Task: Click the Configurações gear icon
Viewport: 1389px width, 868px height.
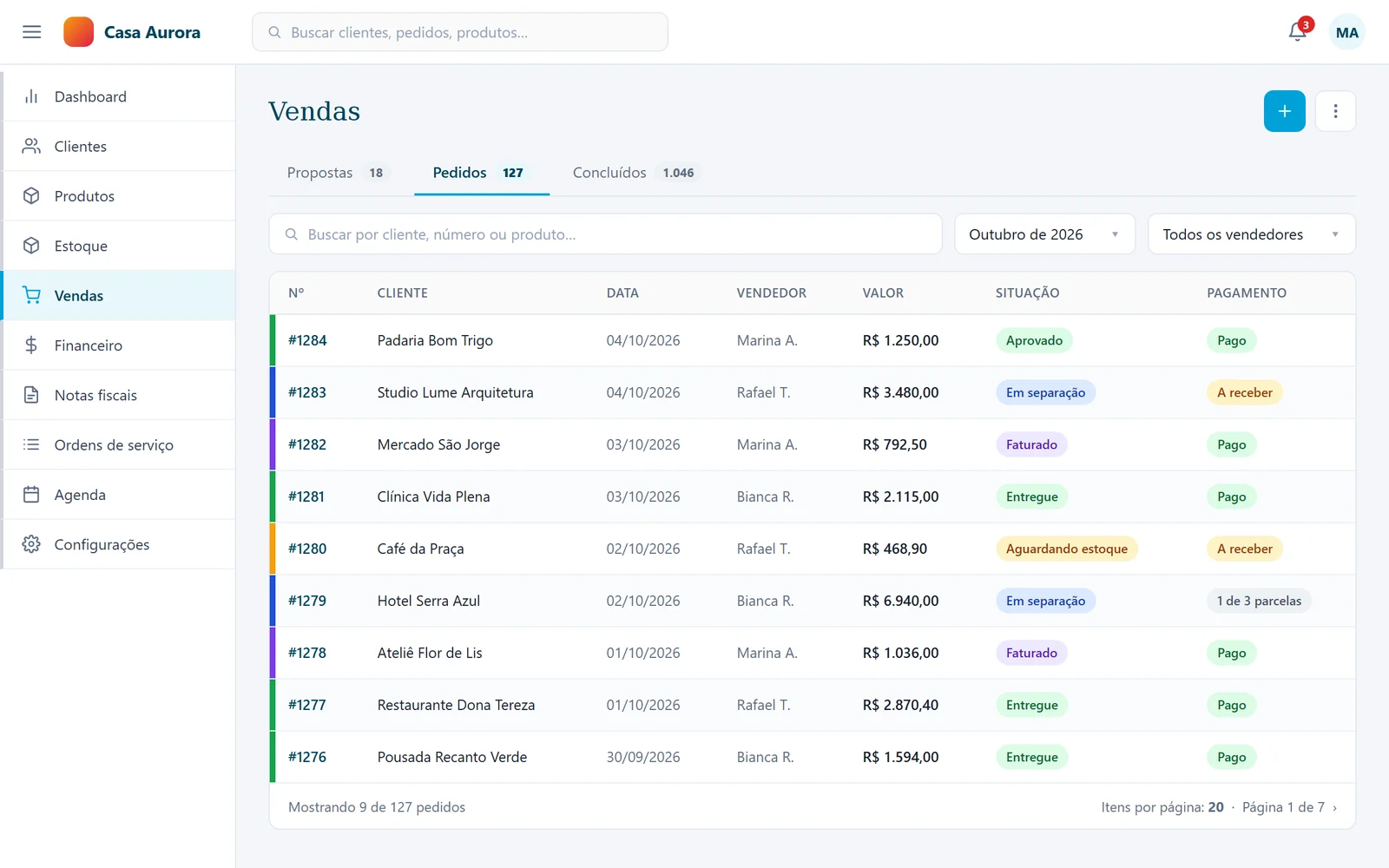Action: 31,544
